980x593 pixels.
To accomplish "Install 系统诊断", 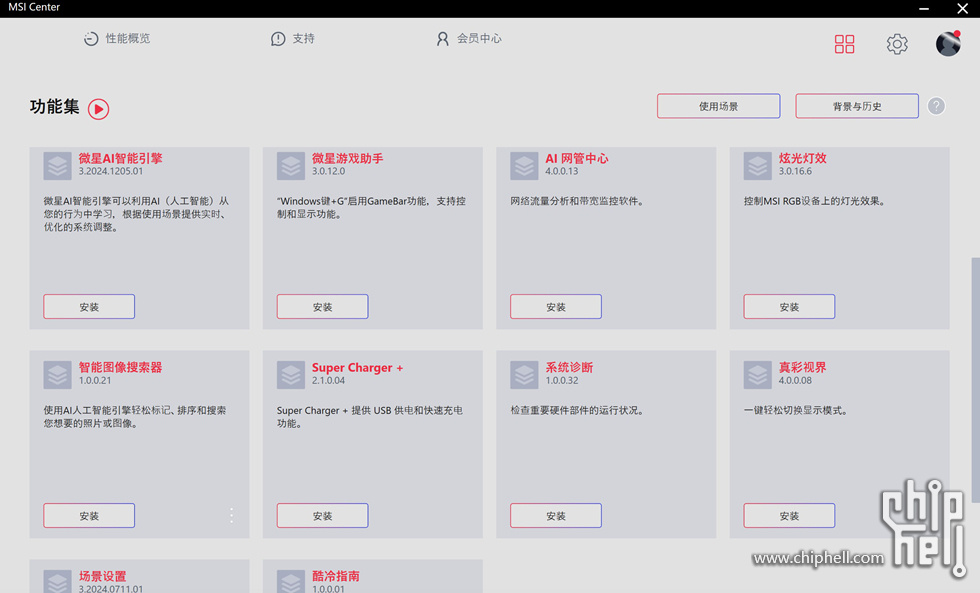I will click(x=556, y=516).
